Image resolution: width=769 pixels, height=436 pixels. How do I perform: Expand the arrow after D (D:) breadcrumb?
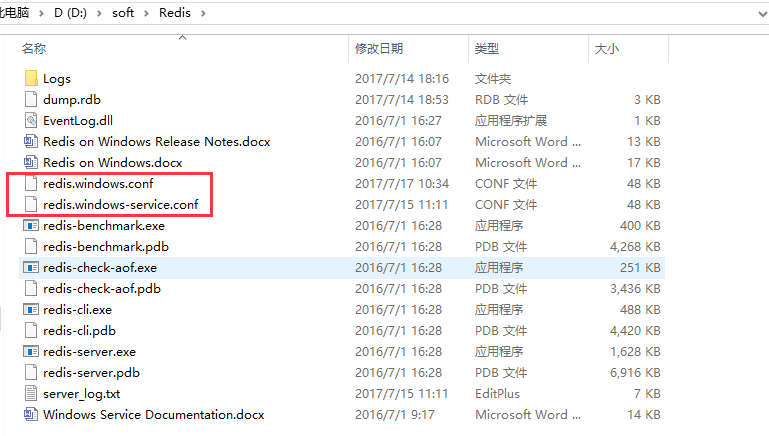(x=100, y=13)
